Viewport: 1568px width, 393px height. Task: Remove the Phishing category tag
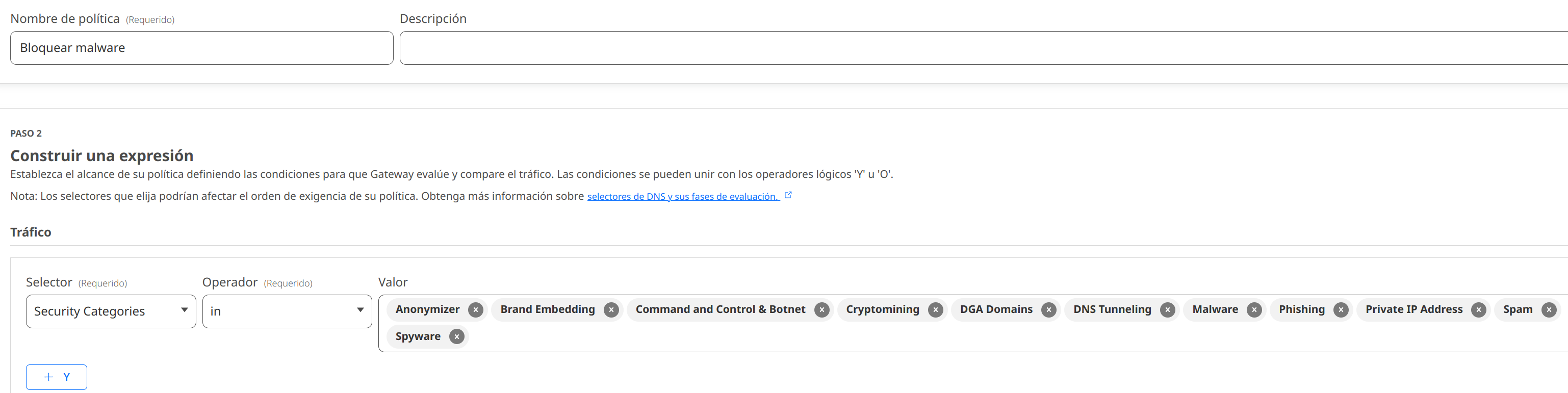tap(1341, 309)
